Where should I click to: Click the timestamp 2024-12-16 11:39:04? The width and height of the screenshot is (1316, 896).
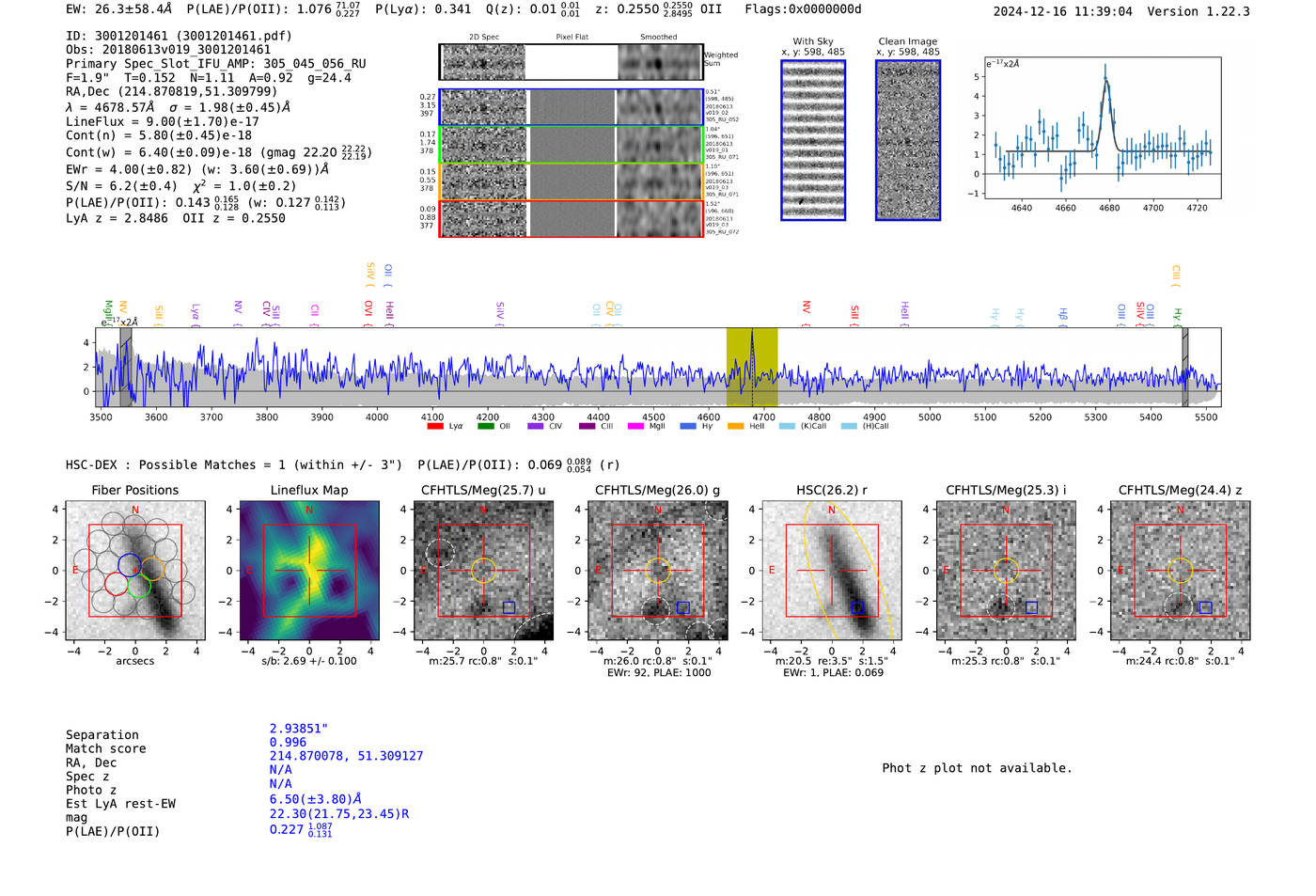[x=1063, y=11]
